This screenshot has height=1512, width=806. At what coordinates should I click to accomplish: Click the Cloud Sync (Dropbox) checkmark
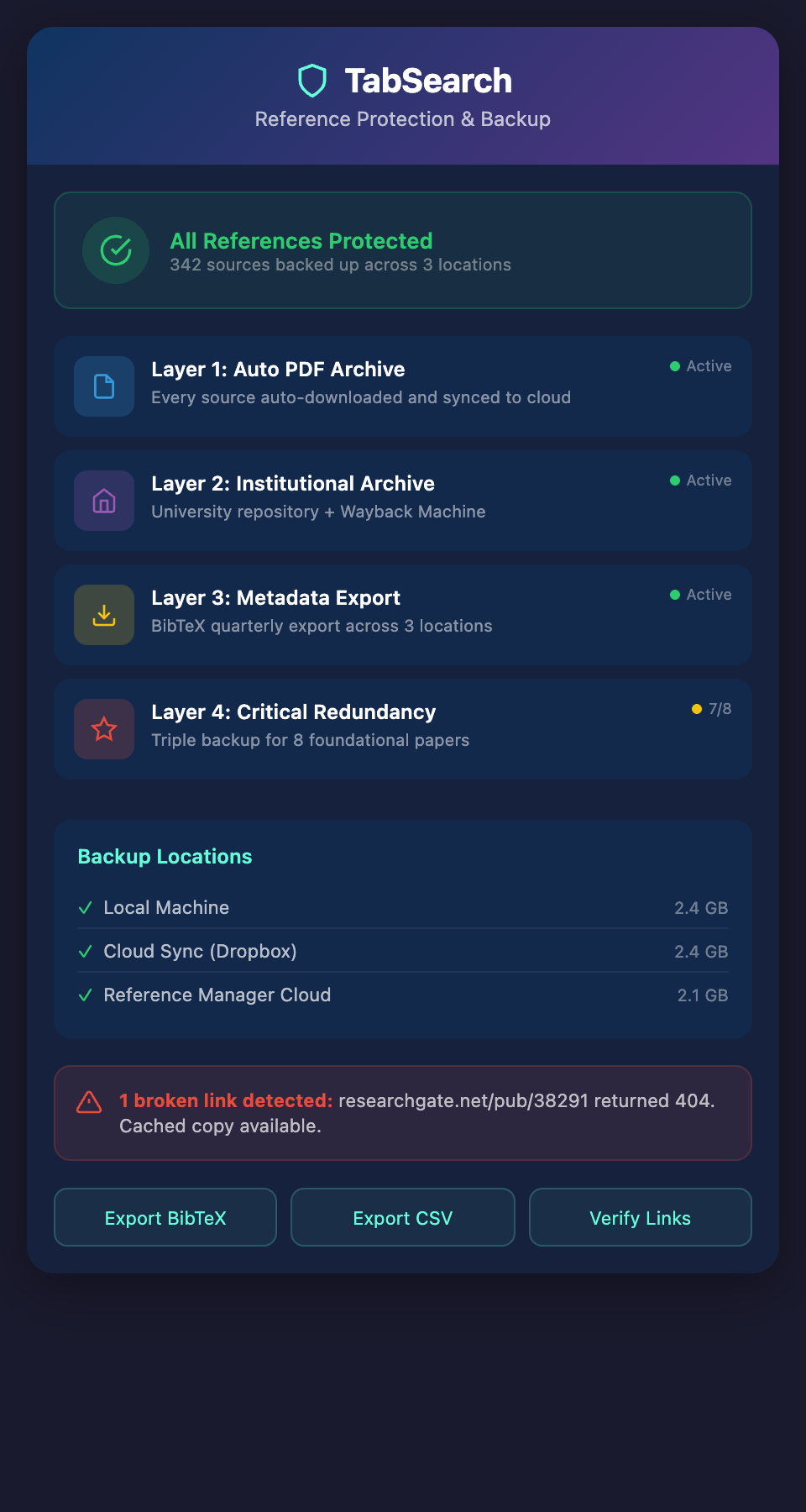pyautogui.click(x=85, y=952)
